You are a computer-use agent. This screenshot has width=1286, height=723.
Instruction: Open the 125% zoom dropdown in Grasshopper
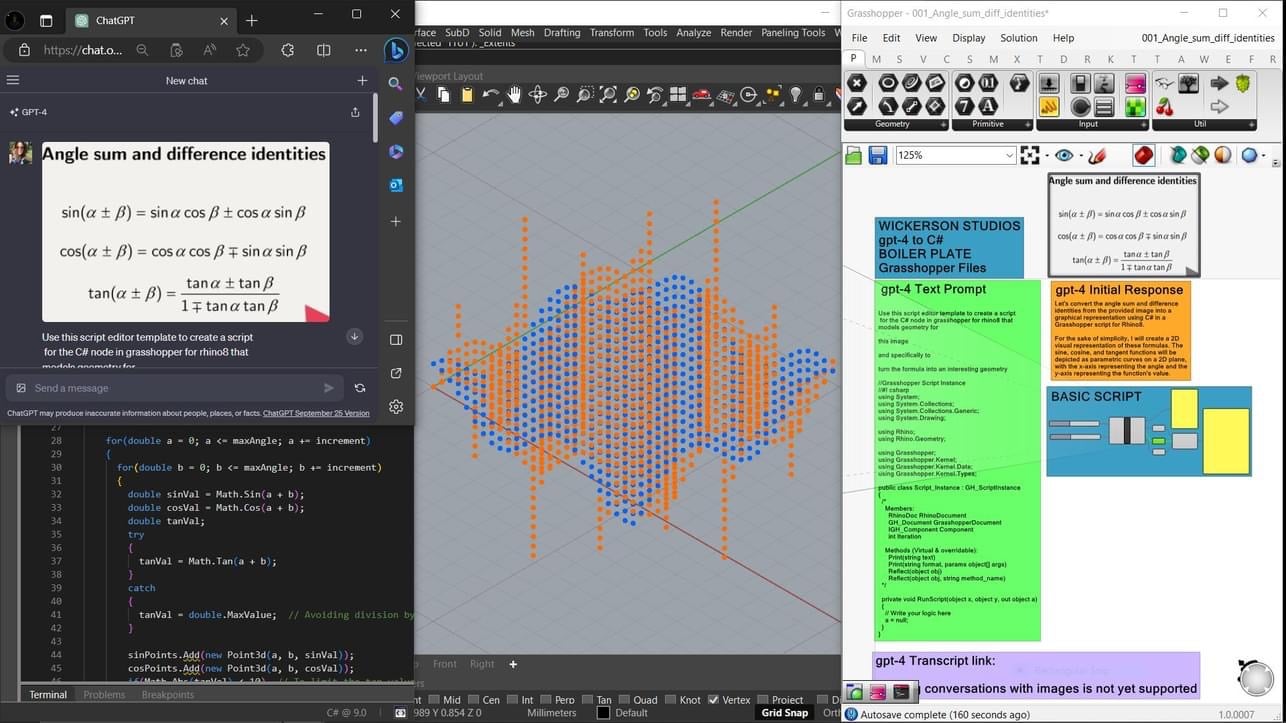pos(1009,155)
